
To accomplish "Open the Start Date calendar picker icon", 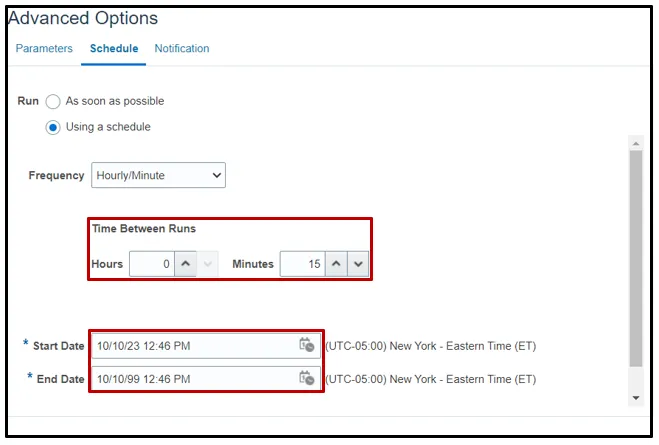I will coord(307,346).
